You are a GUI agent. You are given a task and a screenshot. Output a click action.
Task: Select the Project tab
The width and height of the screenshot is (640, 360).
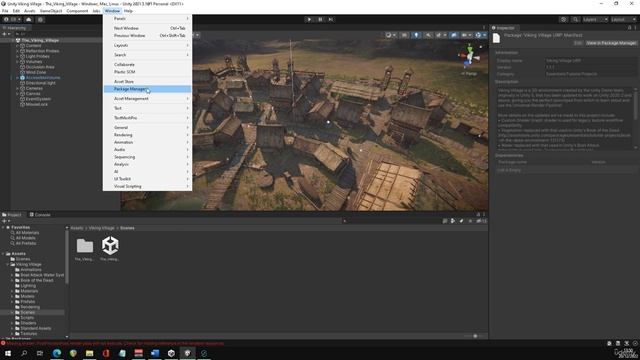(x=12, y=215)
